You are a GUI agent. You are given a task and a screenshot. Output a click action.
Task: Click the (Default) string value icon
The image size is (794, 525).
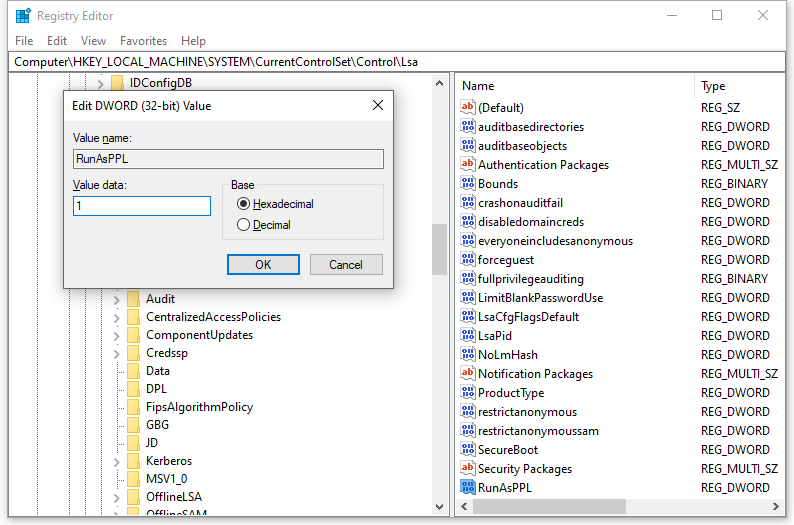click(467, 108)
